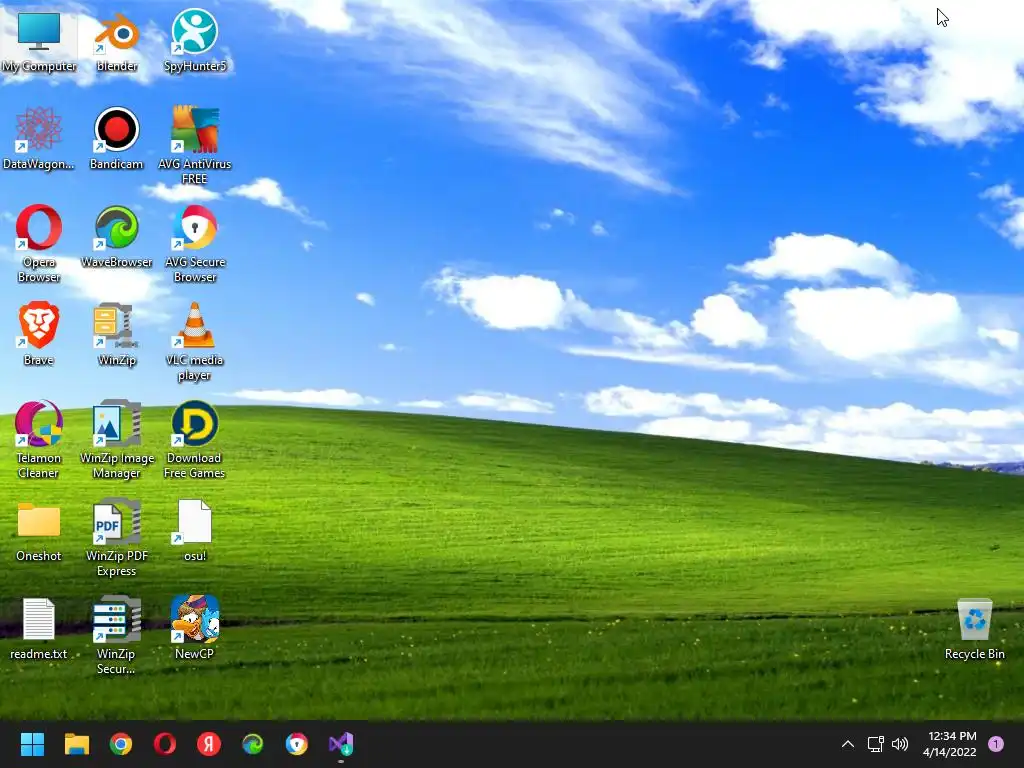Select the WinZip PDF Express shortcut
Viewport: 1024px width, 768px height.
click(117, 538)
